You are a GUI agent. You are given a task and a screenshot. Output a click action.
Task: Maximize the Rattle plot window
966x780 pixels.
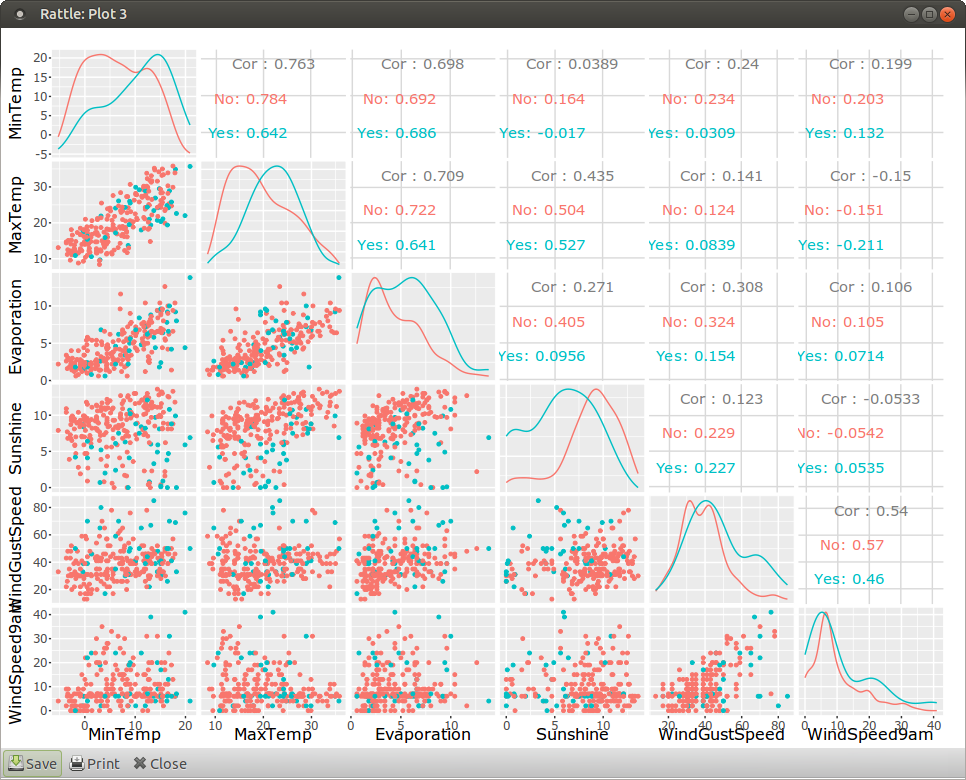point(929,14)
